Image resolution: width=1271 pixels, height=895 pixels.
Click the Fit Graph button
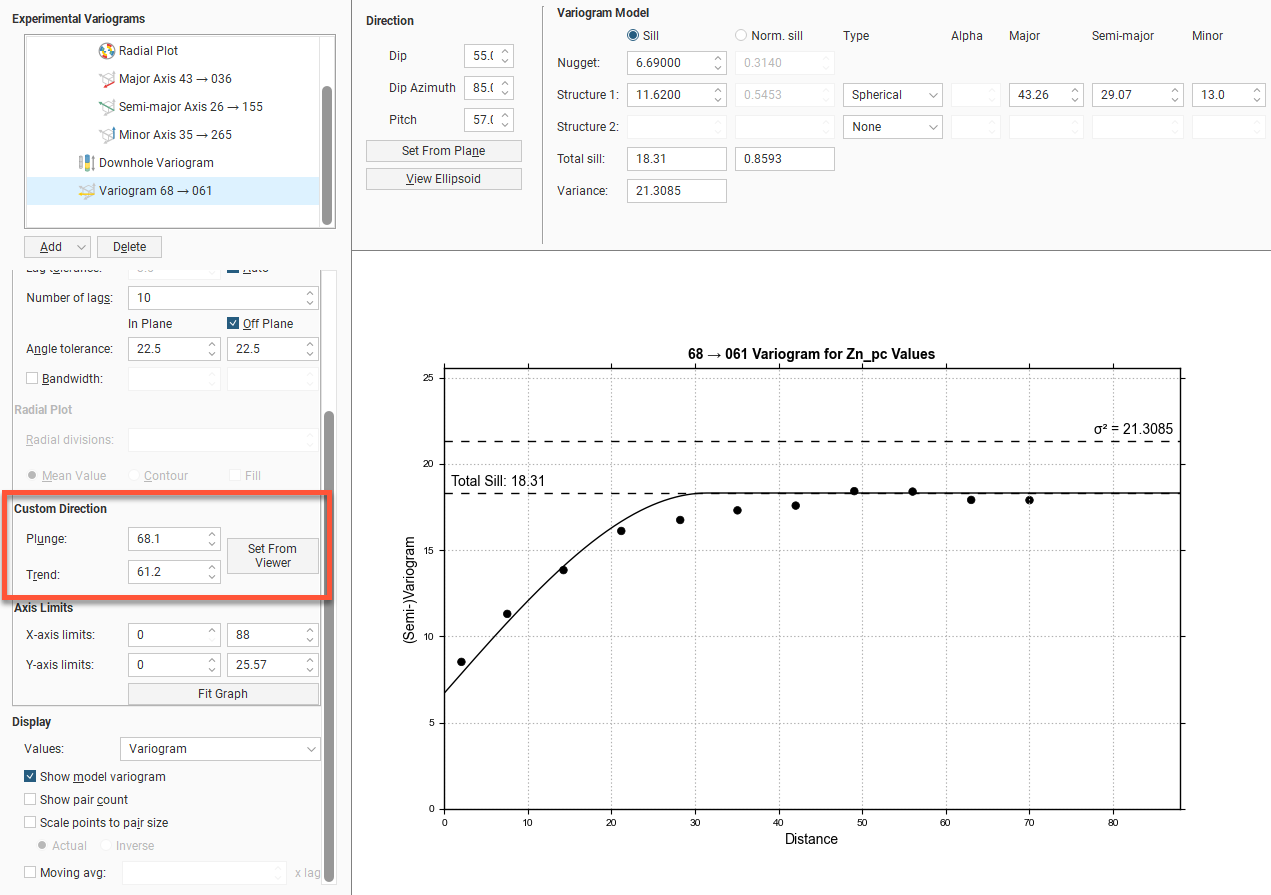[x=223, y=694]
